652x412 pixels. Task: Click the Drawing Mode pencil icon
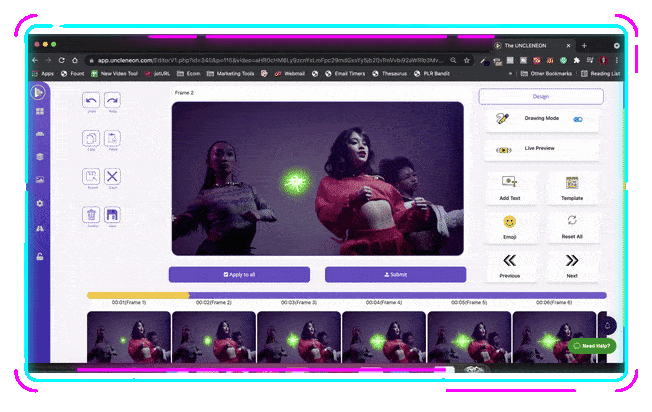point(502,118)
